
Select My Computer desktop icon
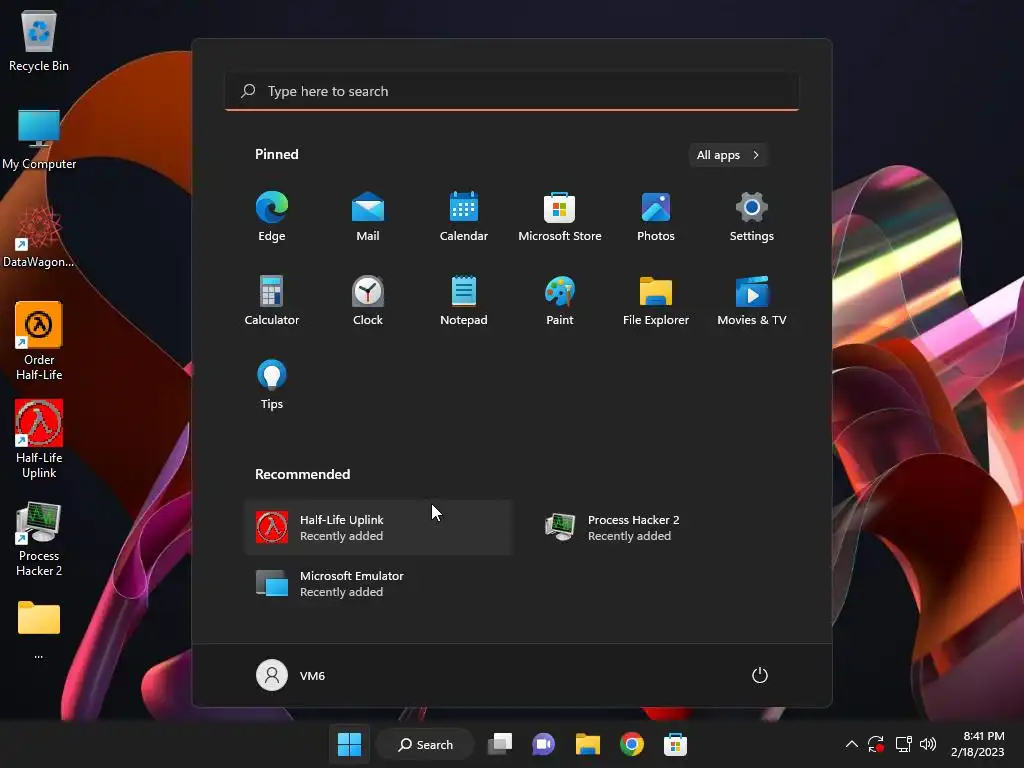point(39,139)
